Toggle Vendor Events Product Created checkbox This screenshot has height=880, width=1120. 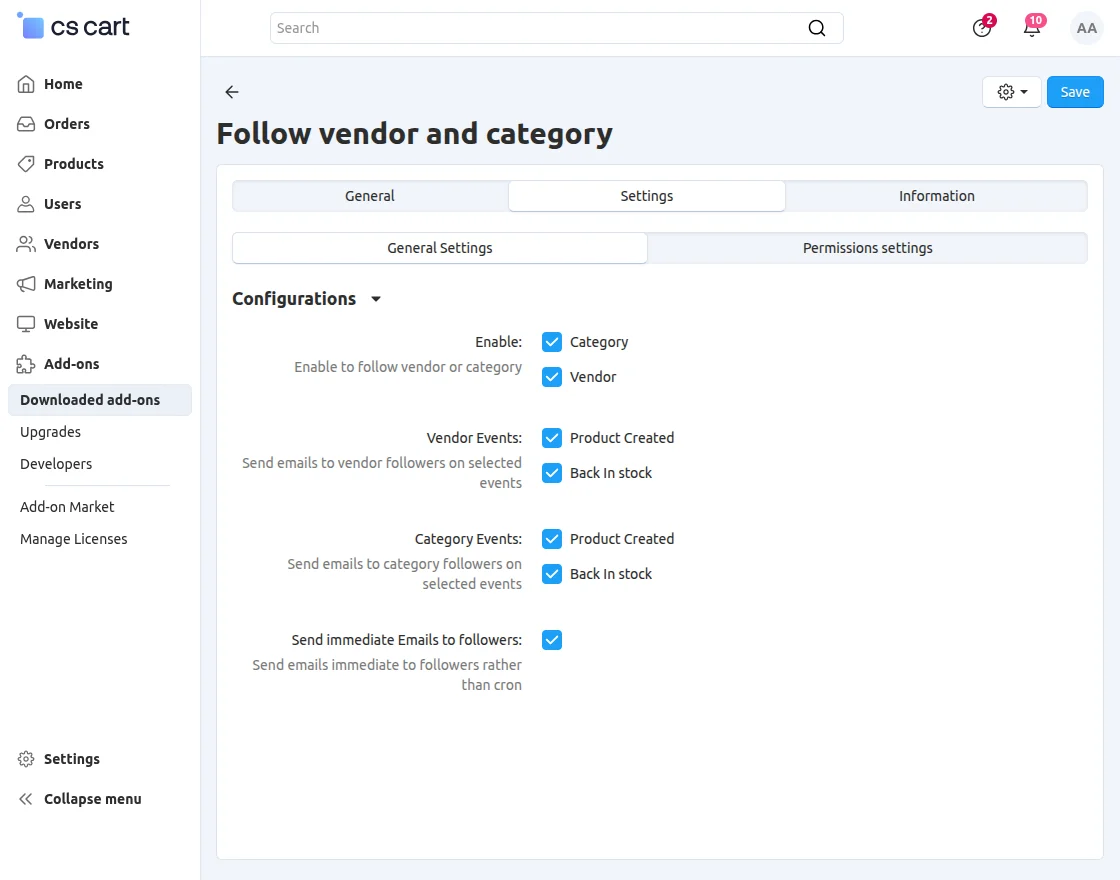(551, 437)
